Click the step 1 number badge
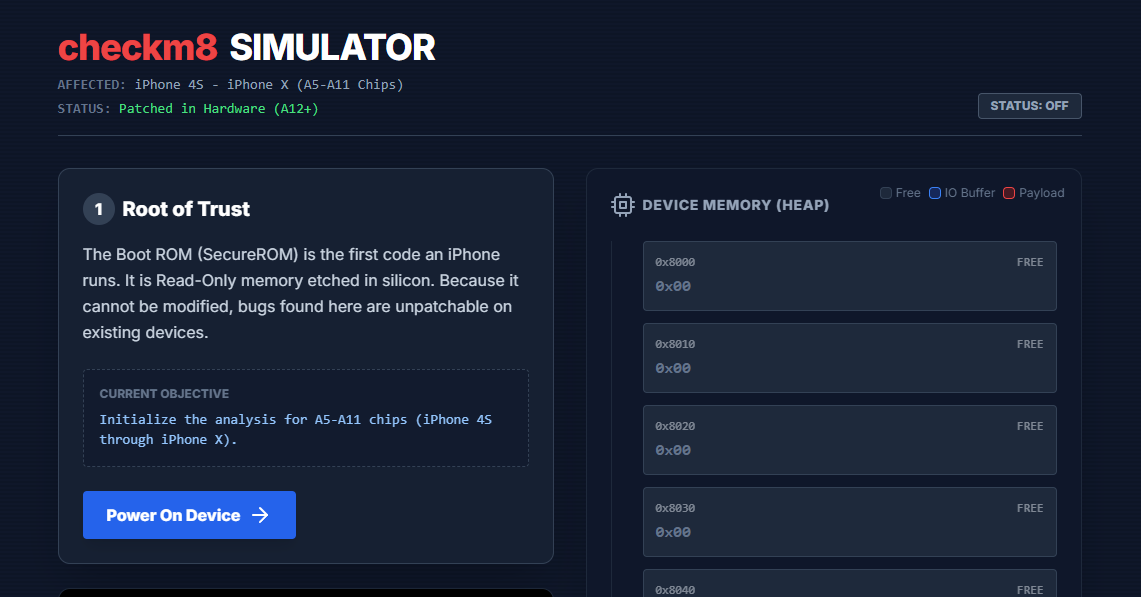 click(99, 209)
